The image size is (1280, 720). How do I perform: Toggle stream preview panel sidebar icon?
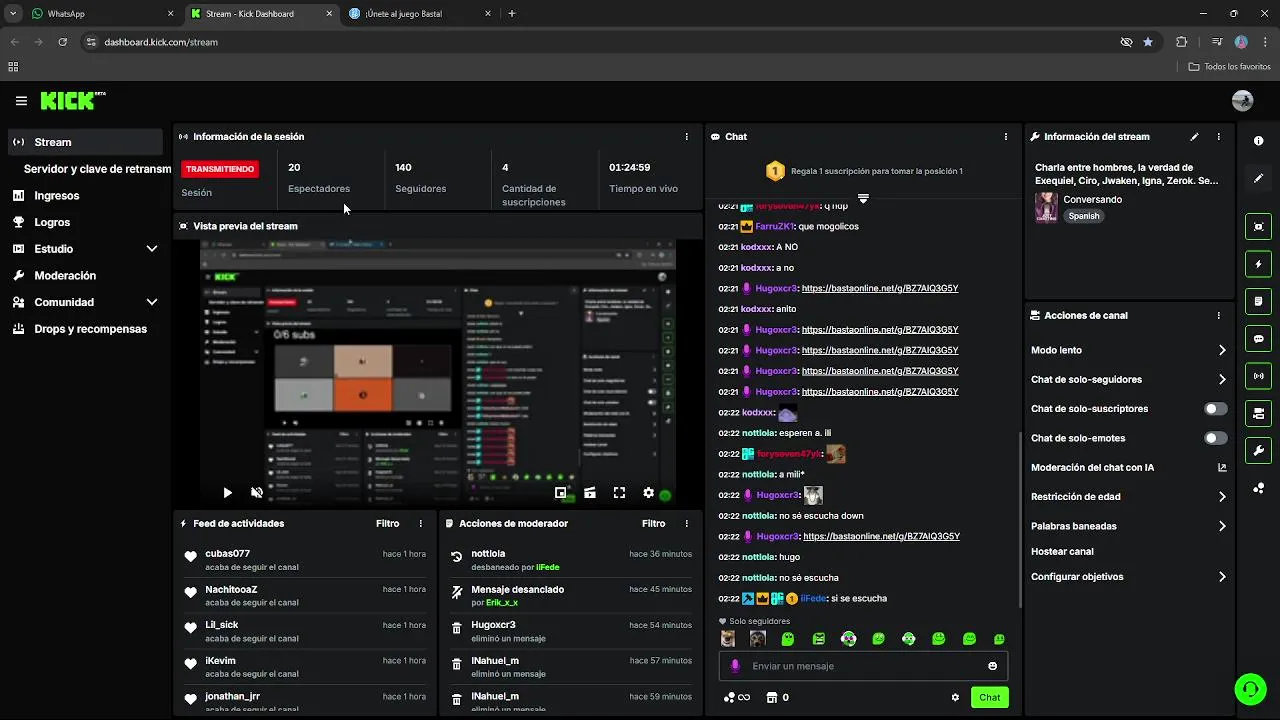[1258, 227]
